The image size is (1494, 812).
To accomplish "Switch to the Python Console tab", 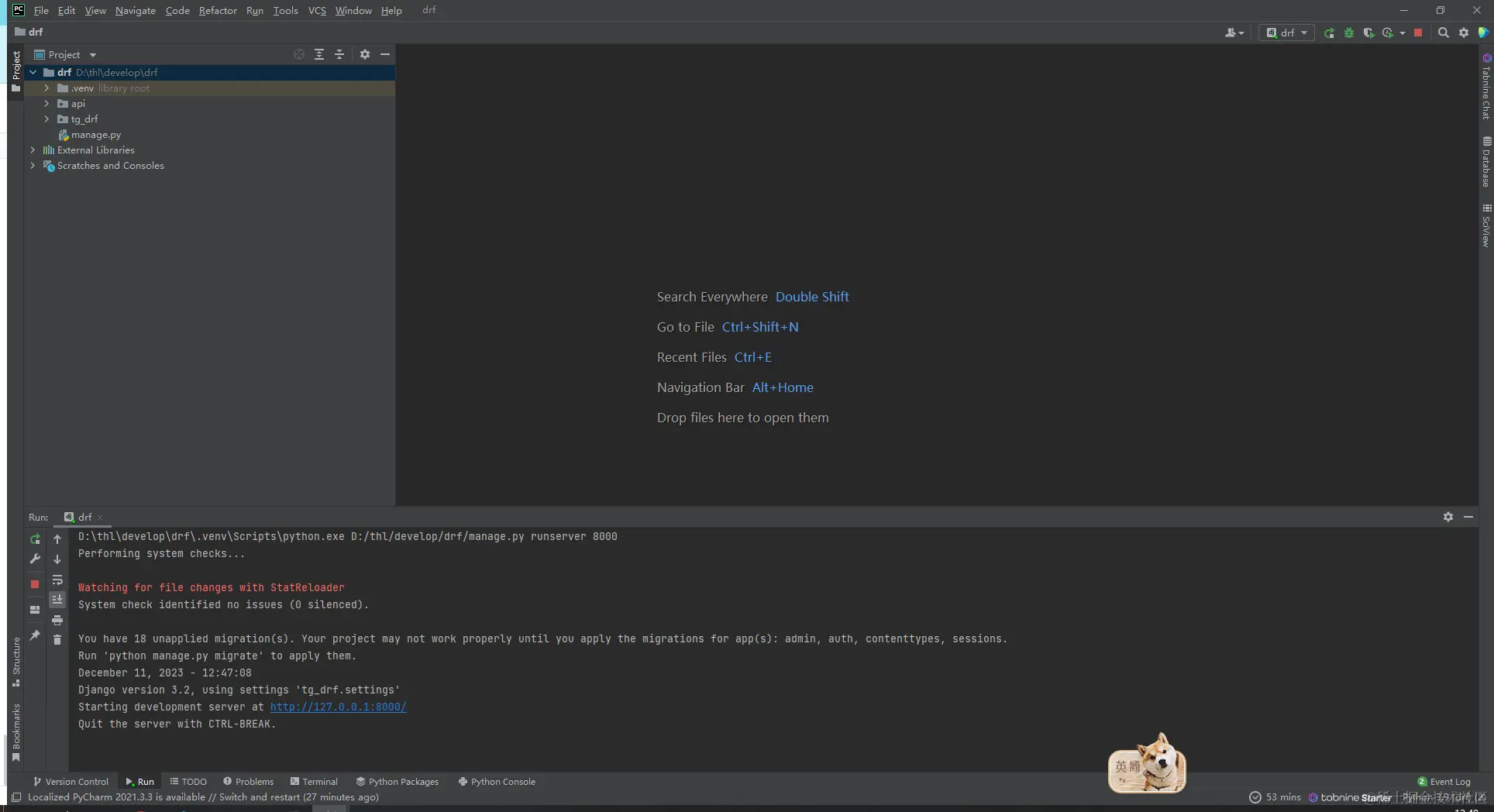I will click(497, 782).
